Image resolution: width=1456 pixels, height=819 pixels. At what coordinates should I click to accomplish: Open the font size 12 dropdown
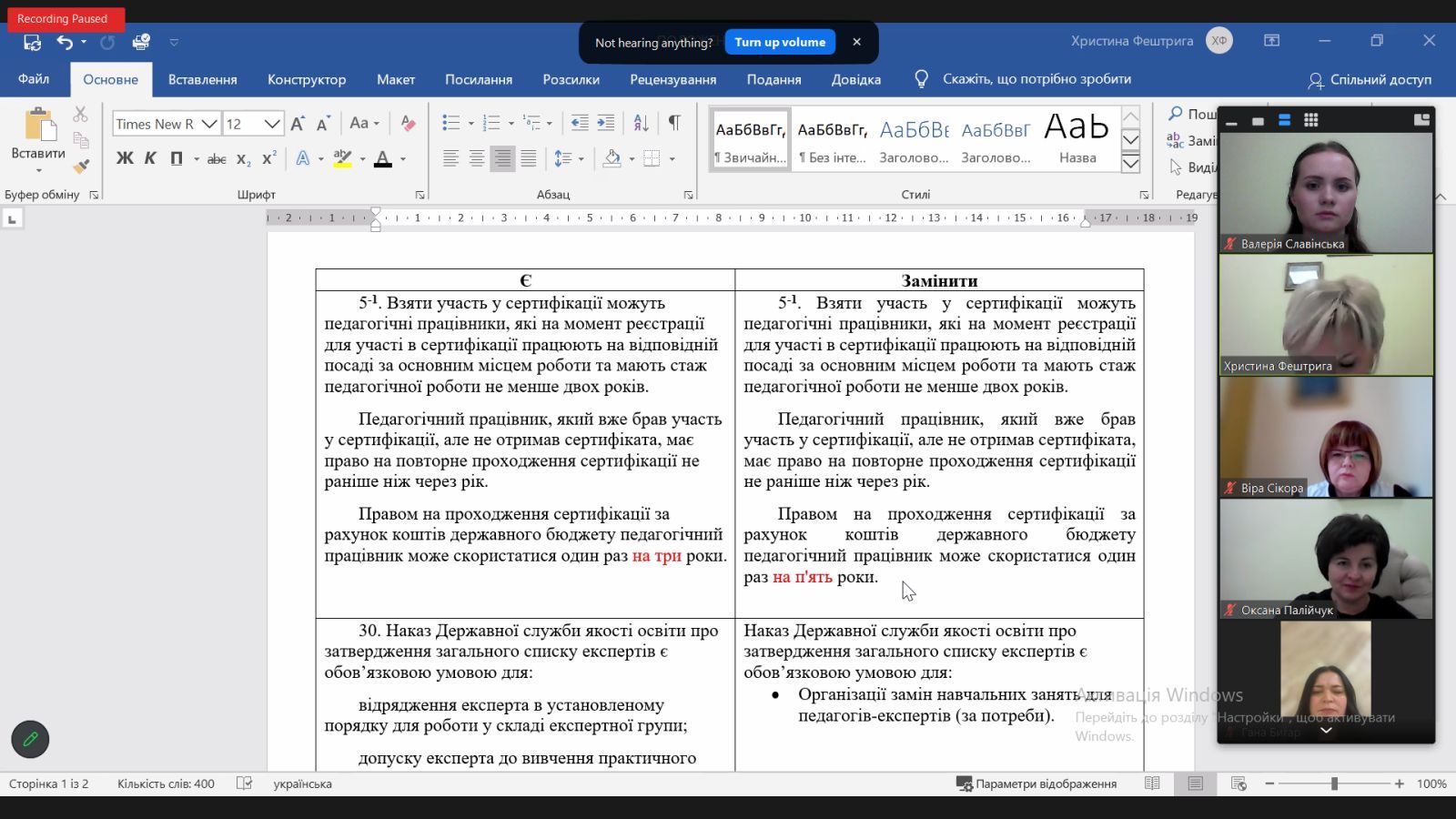coord(272,124)
